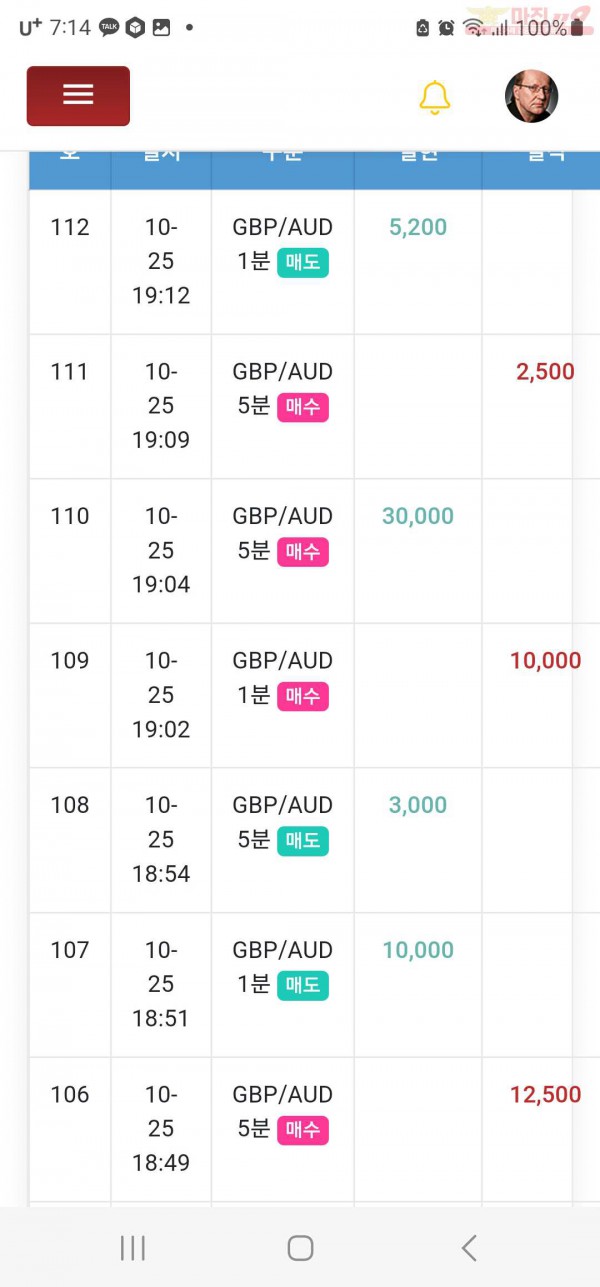Click 매도 badge in row 112

[x=303, y=263]
